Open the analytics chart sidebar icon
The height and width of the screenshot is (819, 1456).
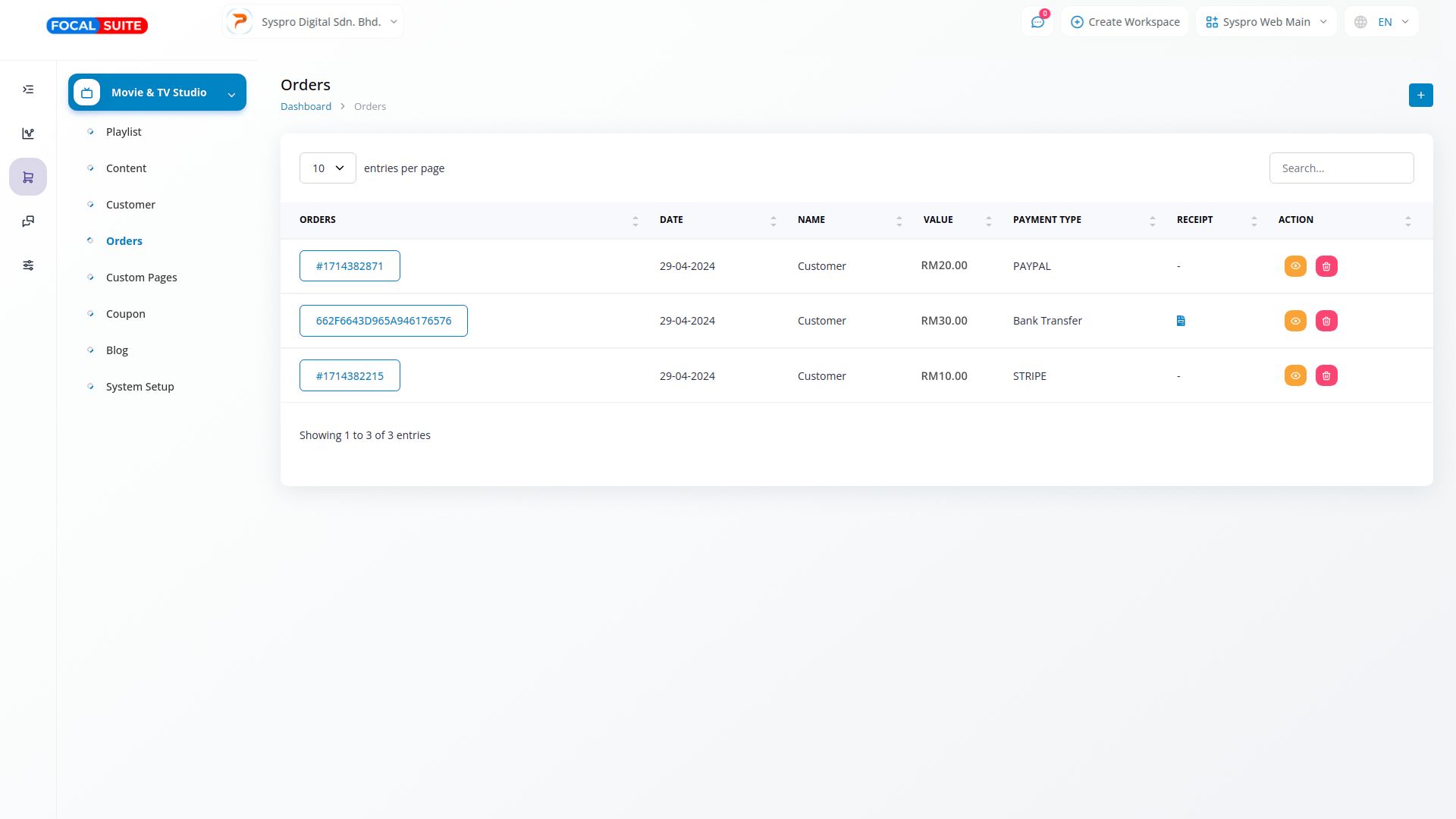coord(28,133)
